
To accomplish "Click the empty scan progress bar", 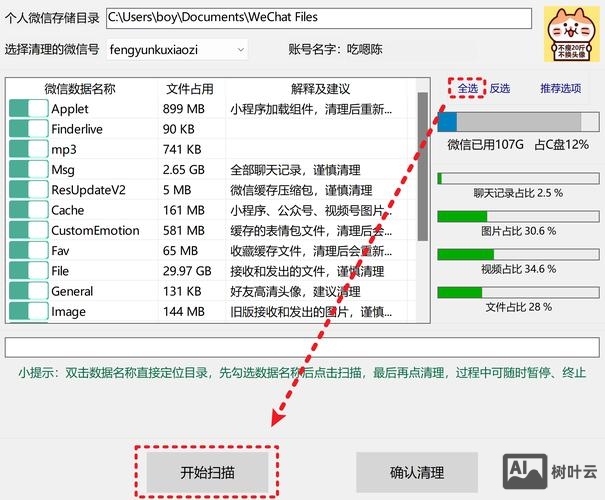I will pos(302,347).
